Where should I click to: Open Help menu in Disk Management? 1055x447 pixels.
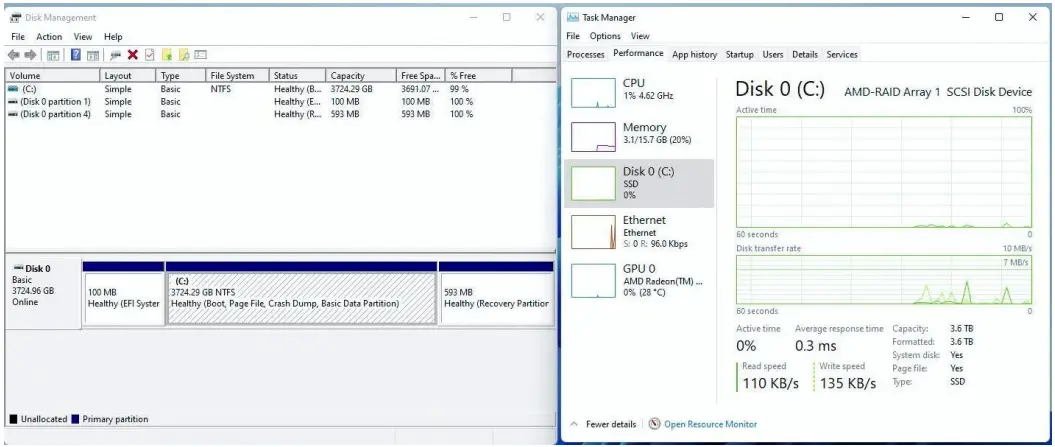pos(113,37)
